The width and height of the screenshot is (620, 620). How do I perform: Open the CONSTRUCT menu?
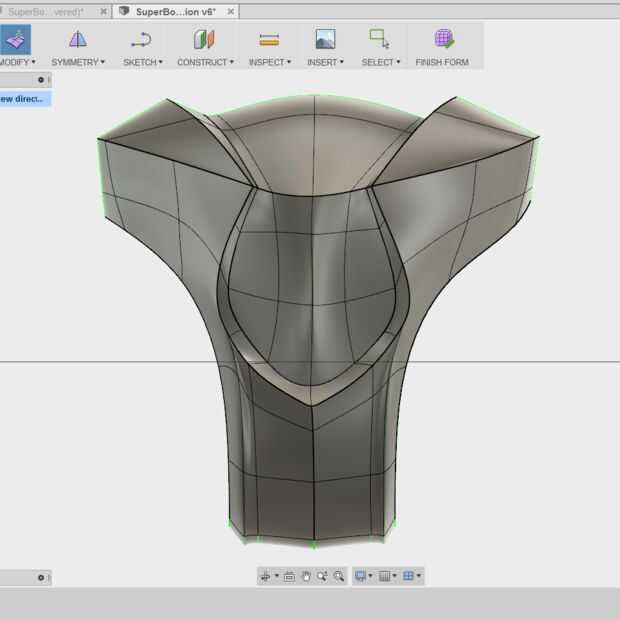pyautogui.click(x=205, y=62)
